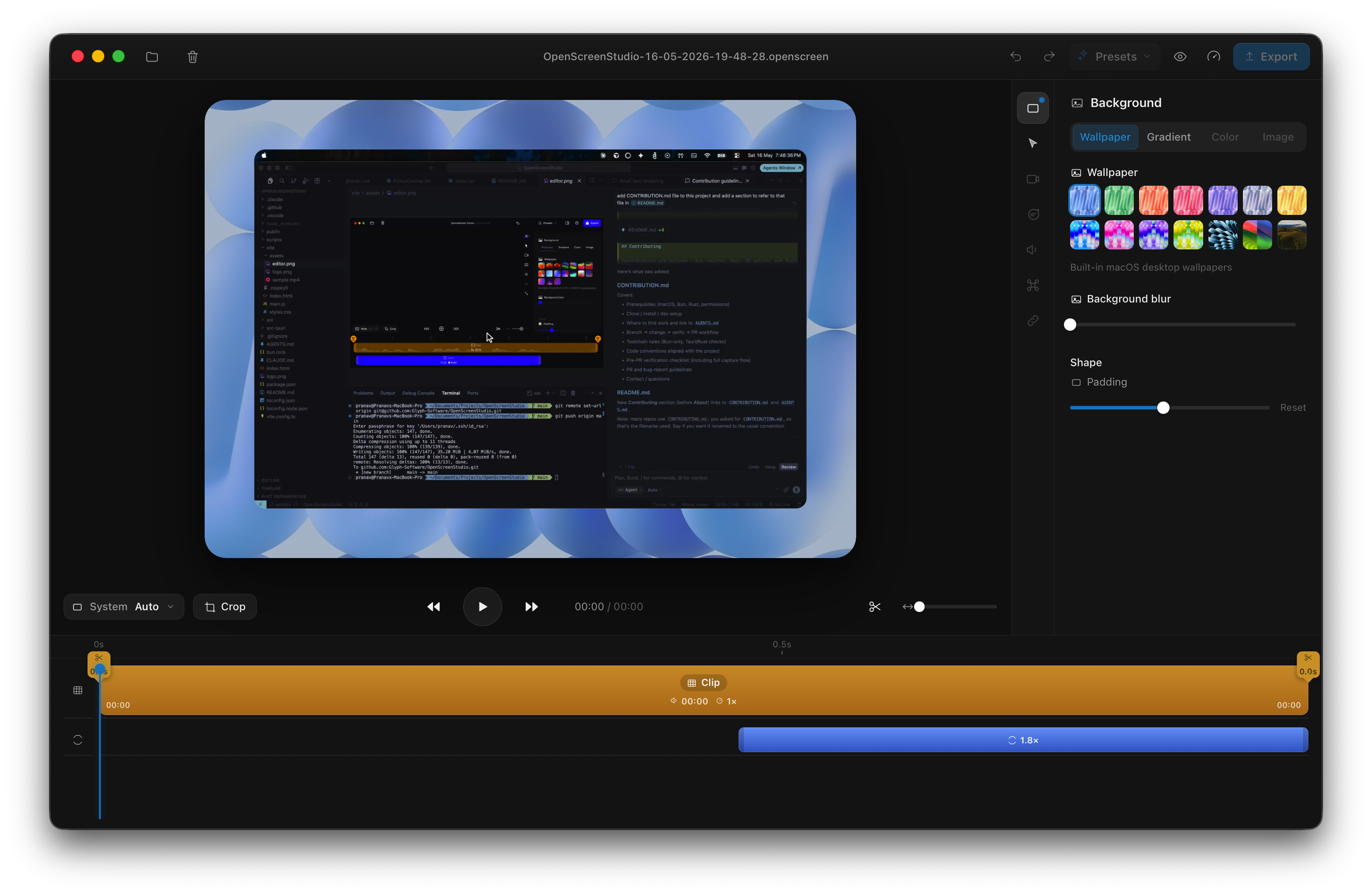Select the magenta geometric pattern wallpaper
1372x895 pixels.
[1119, 235]
